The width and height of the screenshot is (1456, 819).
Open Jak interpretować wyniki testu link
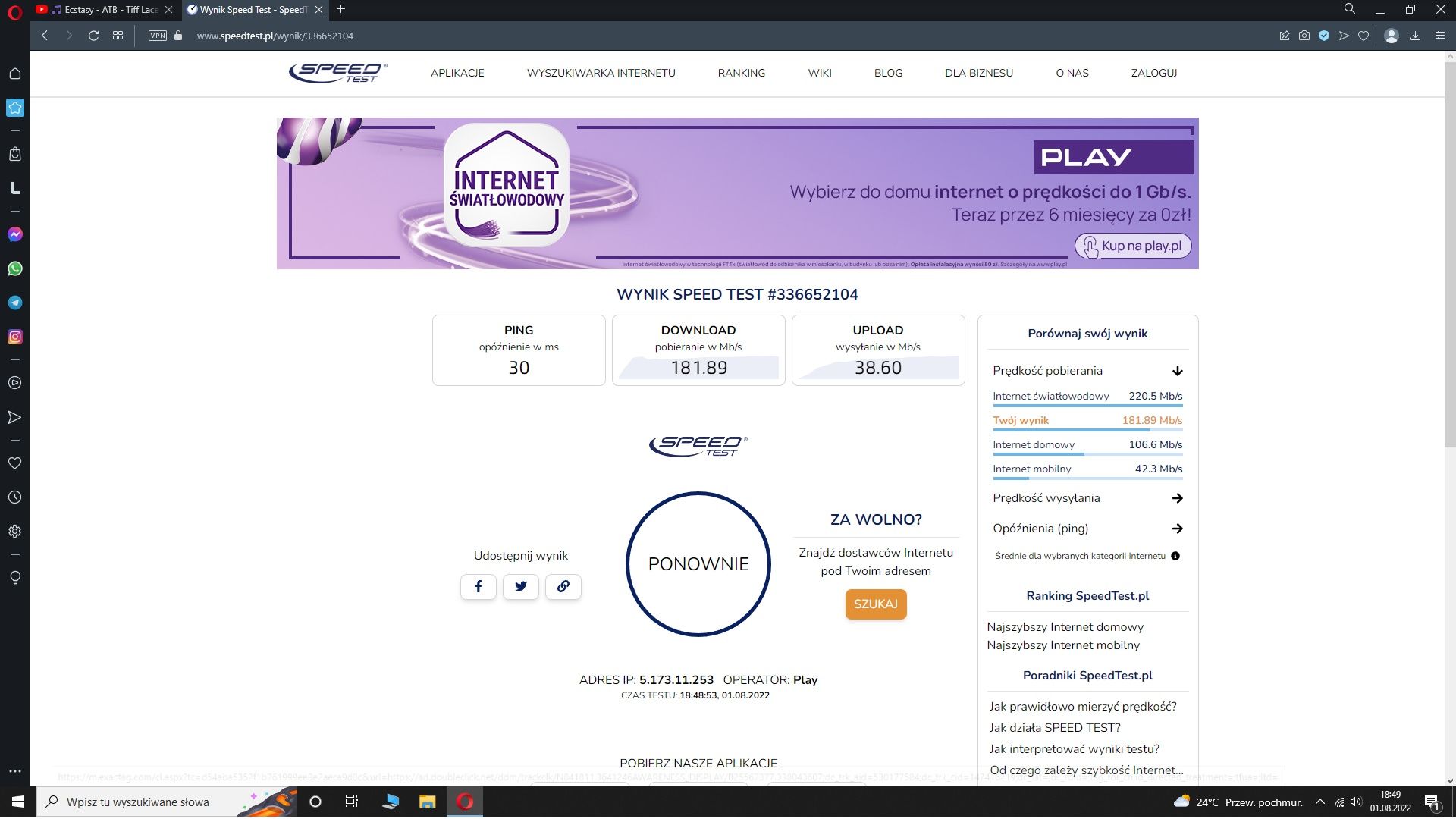coord(1075,749)
